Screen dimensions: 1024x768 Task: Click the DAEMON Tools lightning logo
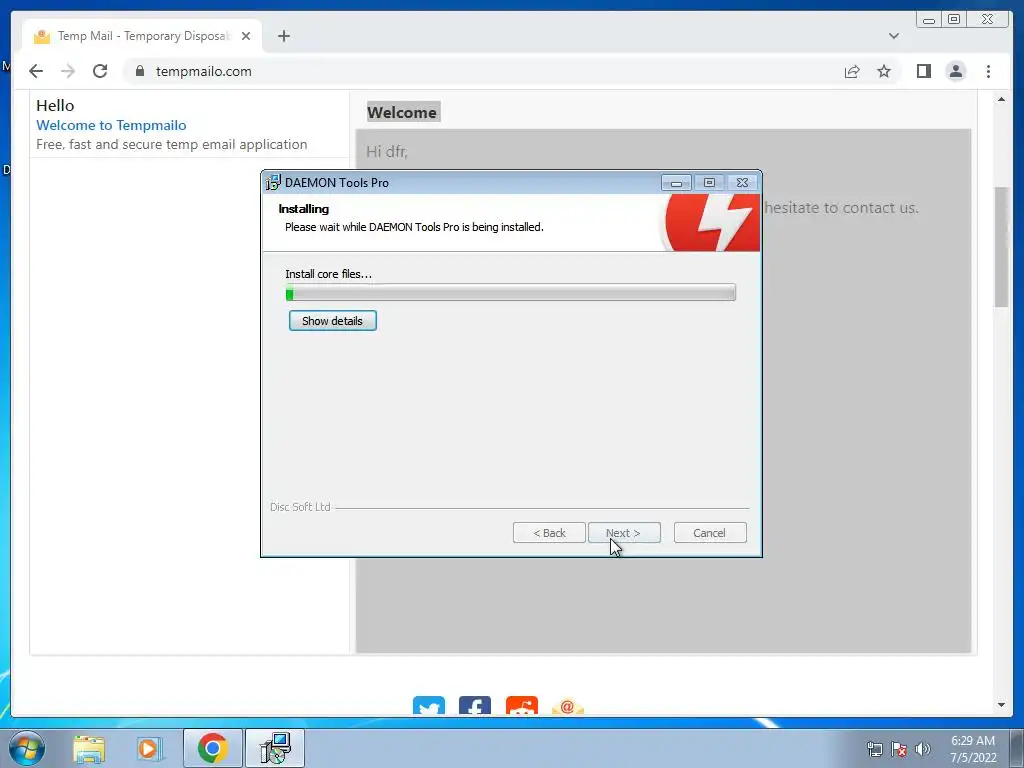coord(712,222)
